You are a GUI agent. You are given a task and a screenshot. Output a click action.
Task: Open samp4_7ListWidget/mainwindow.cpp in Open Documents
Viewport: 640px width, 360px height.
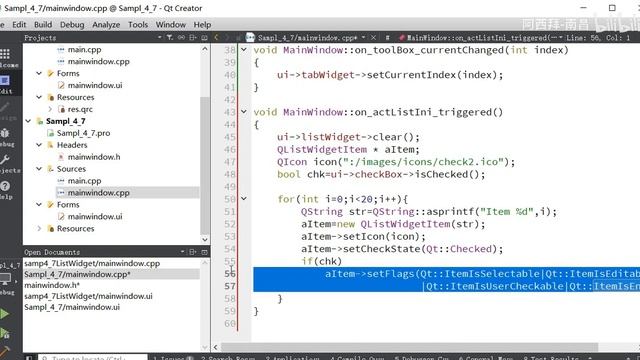[x=92, y=263]
